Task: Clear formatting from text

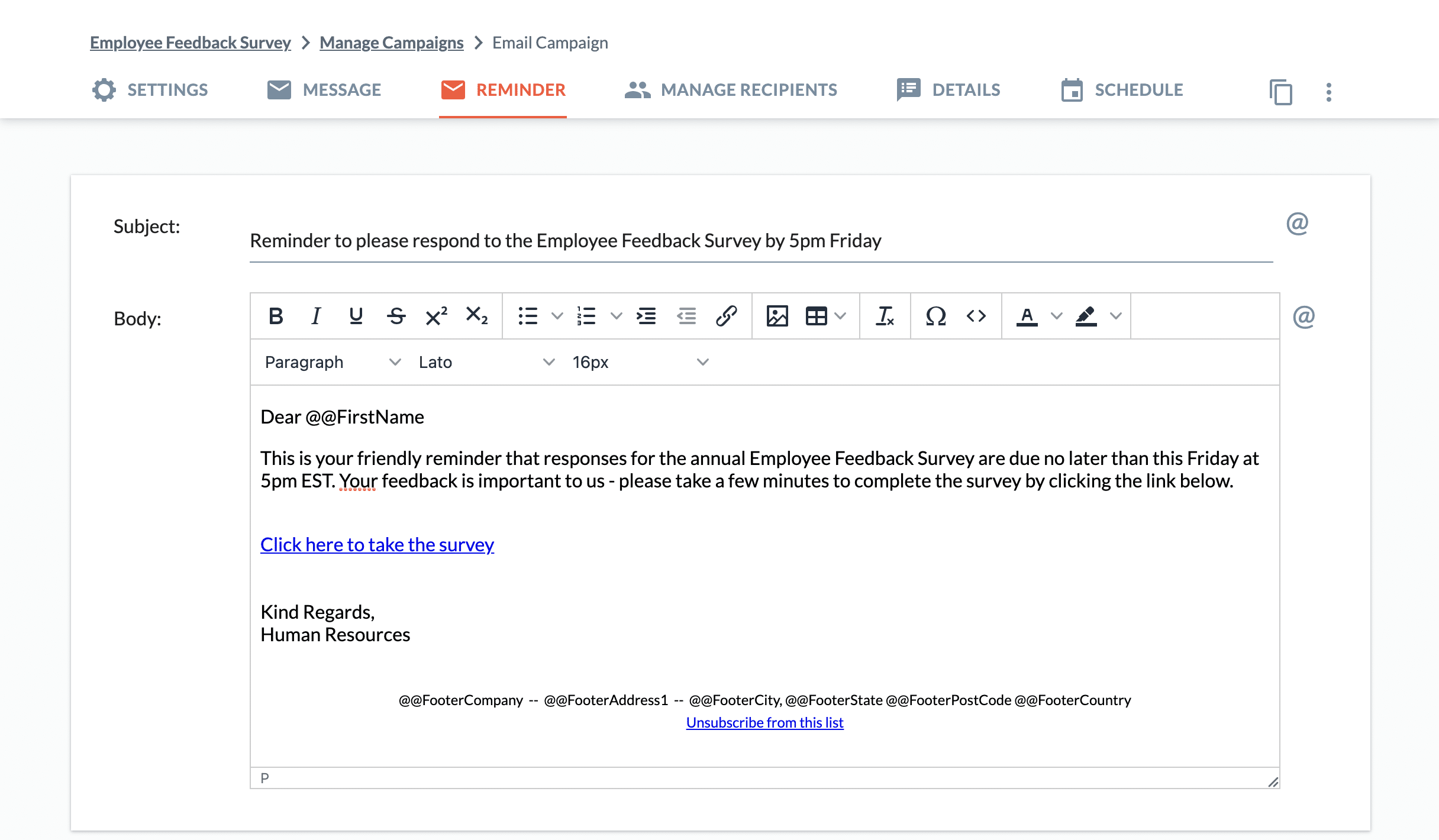Action: tap(885, 316)
